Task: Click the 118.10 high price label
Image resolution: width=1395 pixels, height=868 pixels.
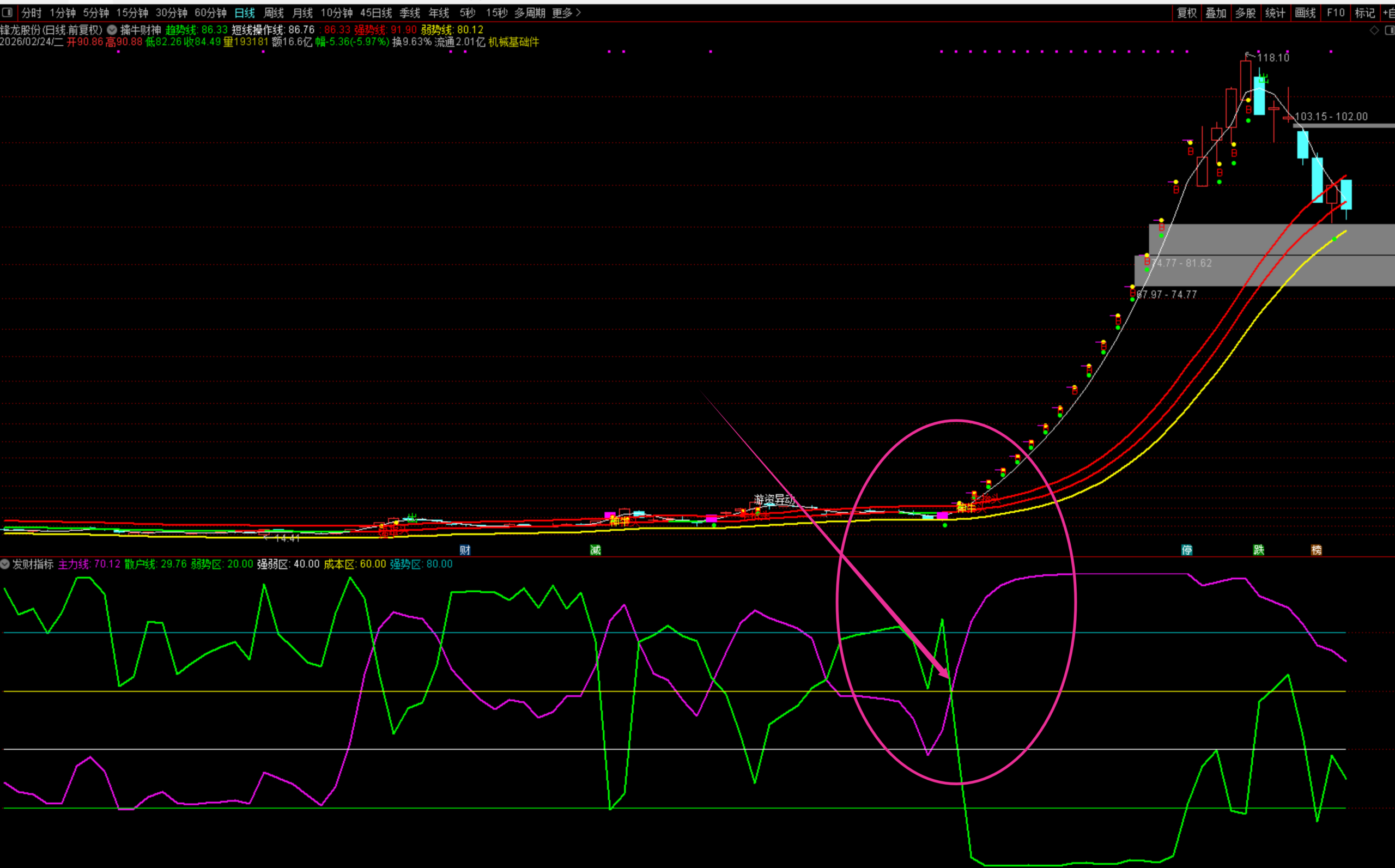Action: [1273, 57]
